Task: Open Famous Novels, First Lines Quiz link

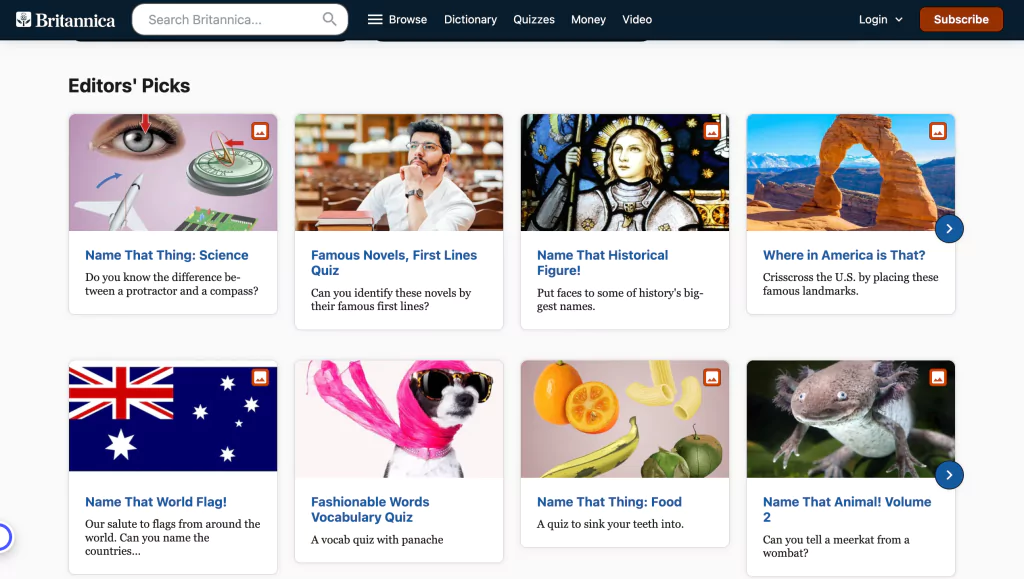Action: (x=393, y=263)
